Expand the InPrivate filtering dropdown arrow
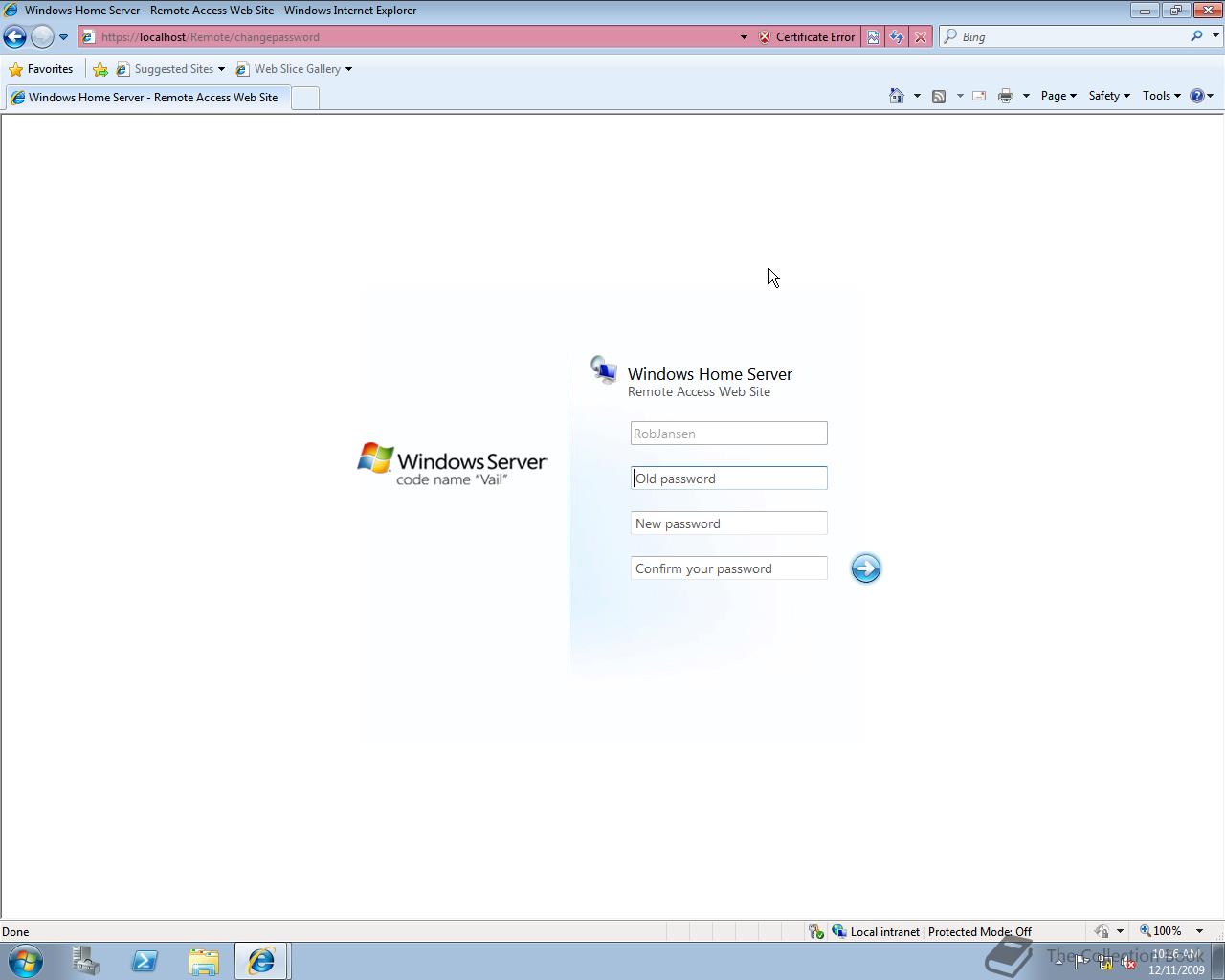This screenshot has width=1225, height=980. pos(1120,931)
